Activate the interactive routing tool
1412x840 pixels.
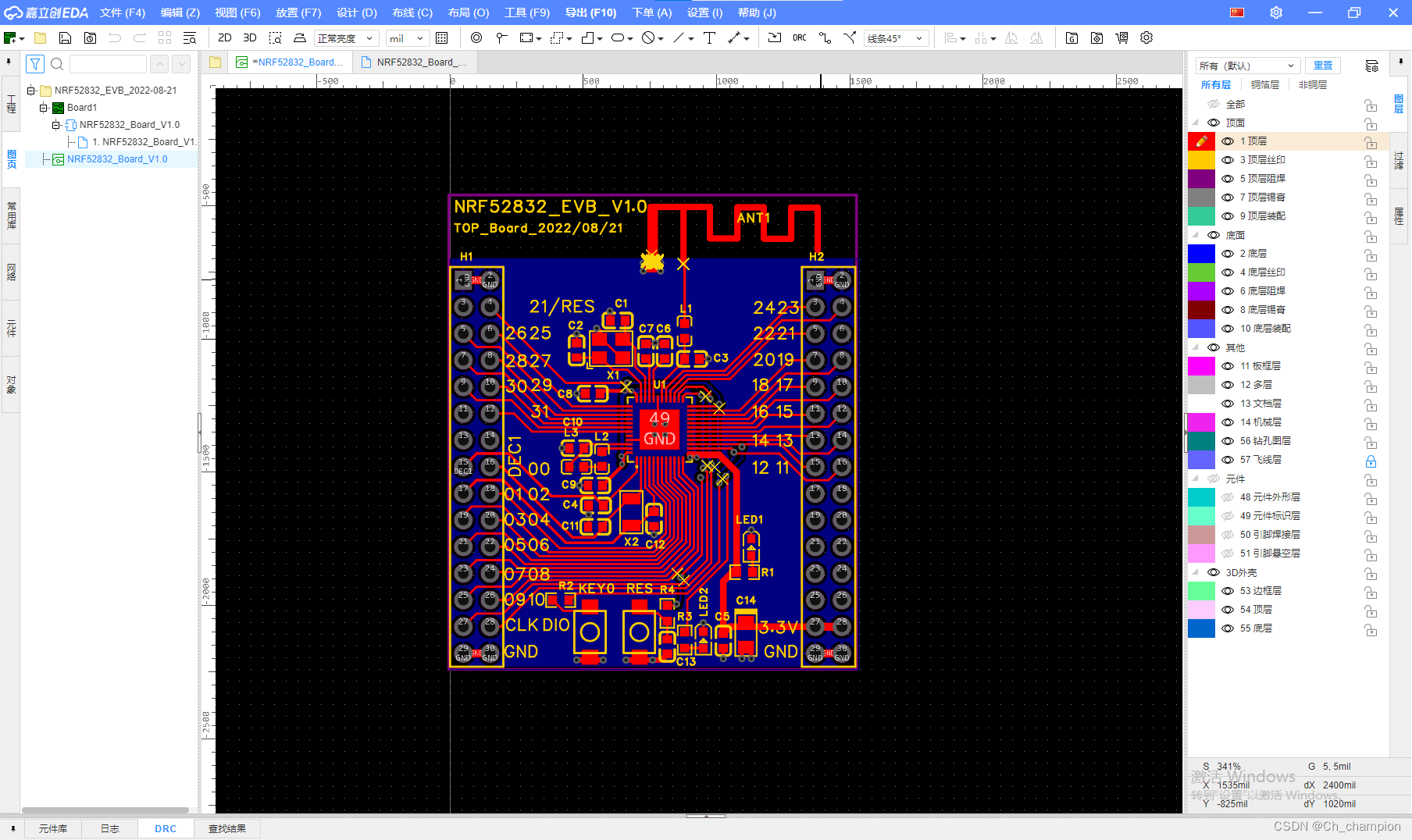click(825, 37)
